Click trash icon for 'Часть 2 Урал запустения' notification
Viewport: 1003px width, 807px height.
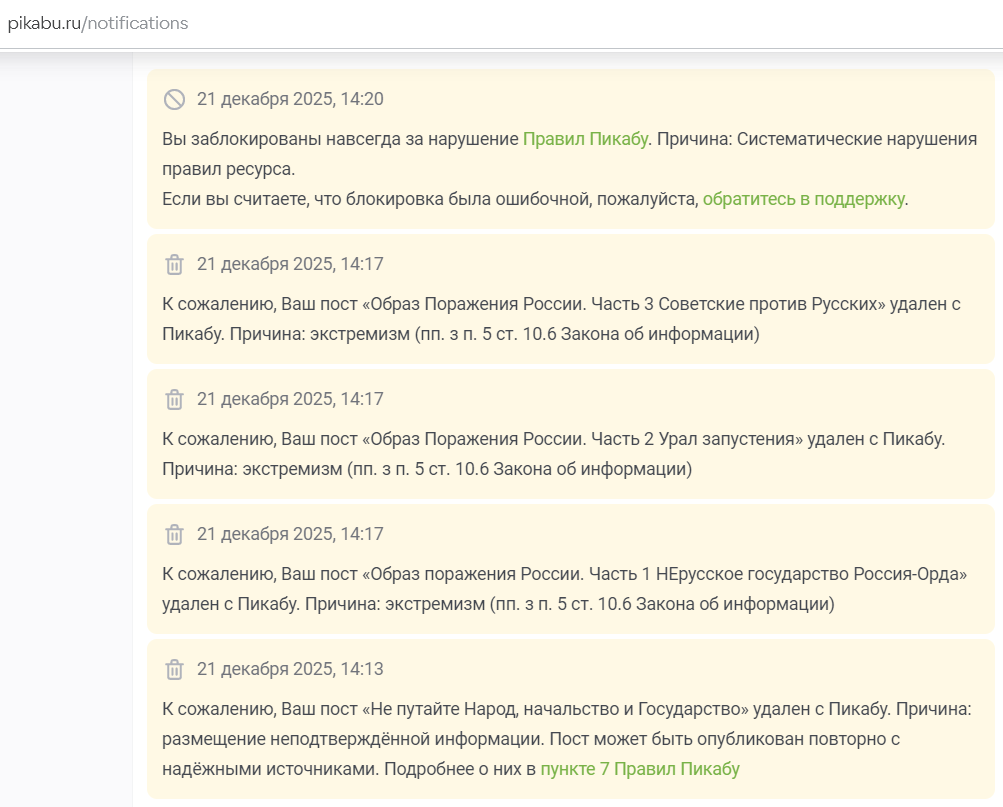click(174, 399)
